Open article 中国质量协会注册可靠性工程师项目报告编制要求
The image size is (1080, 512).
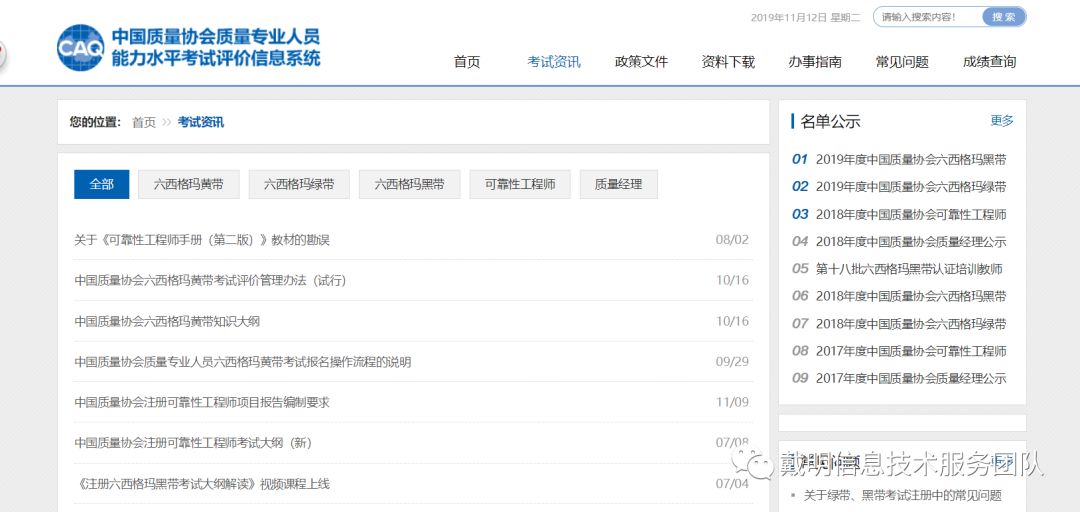coord(202,402)
